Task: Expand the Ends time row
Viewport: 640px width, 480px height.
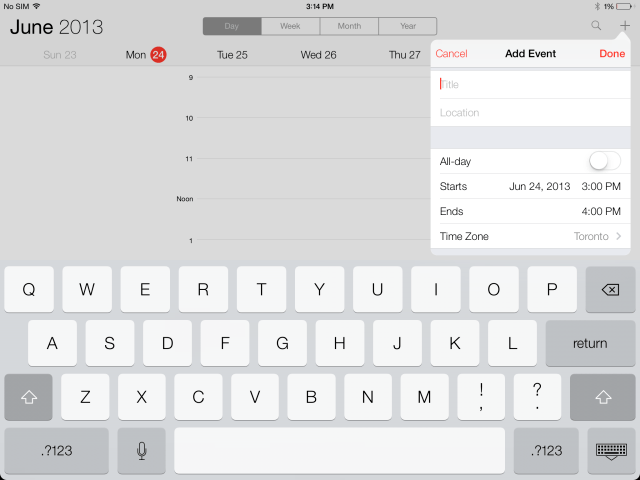Action: click(531, 211)
